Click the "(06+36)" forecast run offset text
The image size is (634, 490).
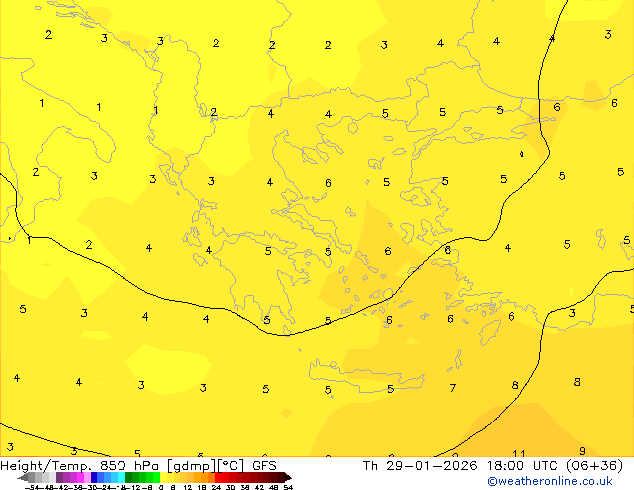tap(594, 466)
